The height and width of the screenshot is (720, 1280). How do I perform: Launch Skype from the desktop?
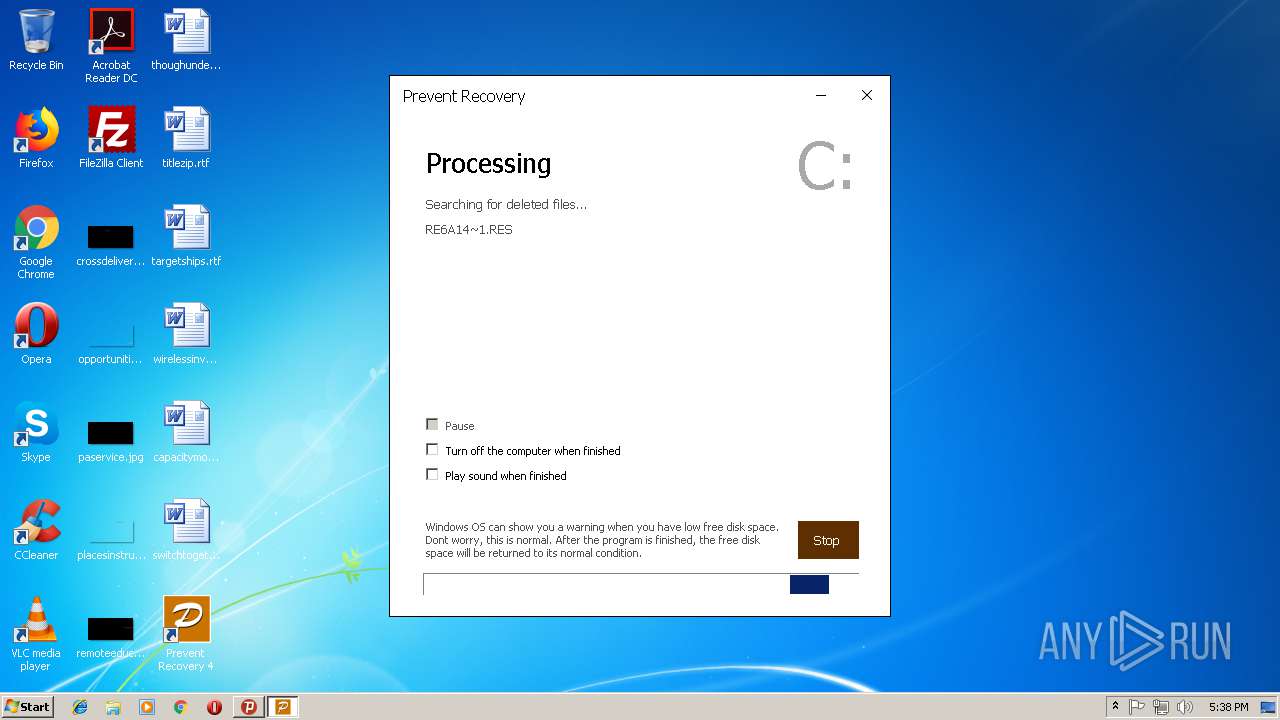pyautogui.click(x=36, y=432)
